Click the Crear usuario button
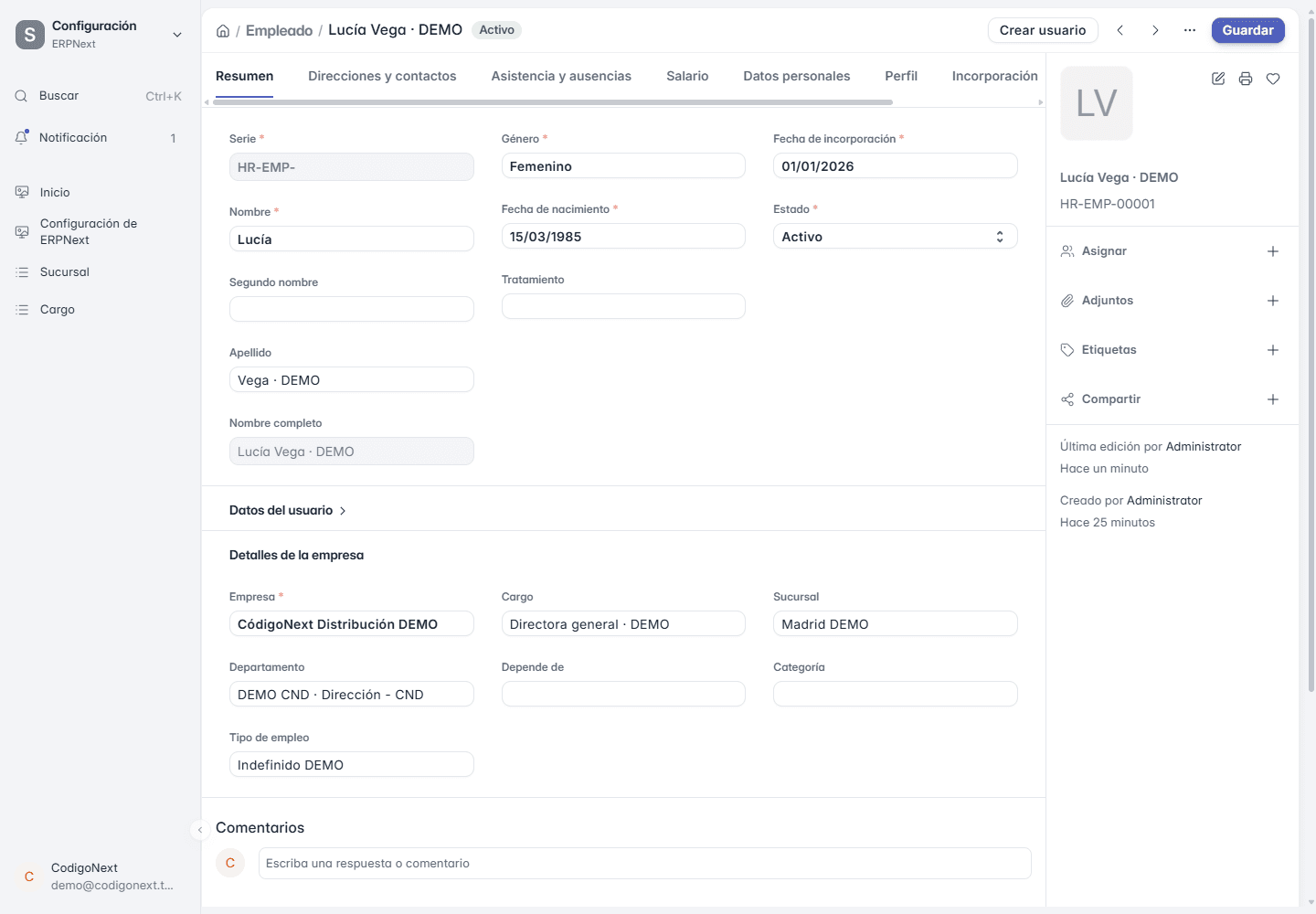Screen dimensions: 1316x914 coord(1043,30)
